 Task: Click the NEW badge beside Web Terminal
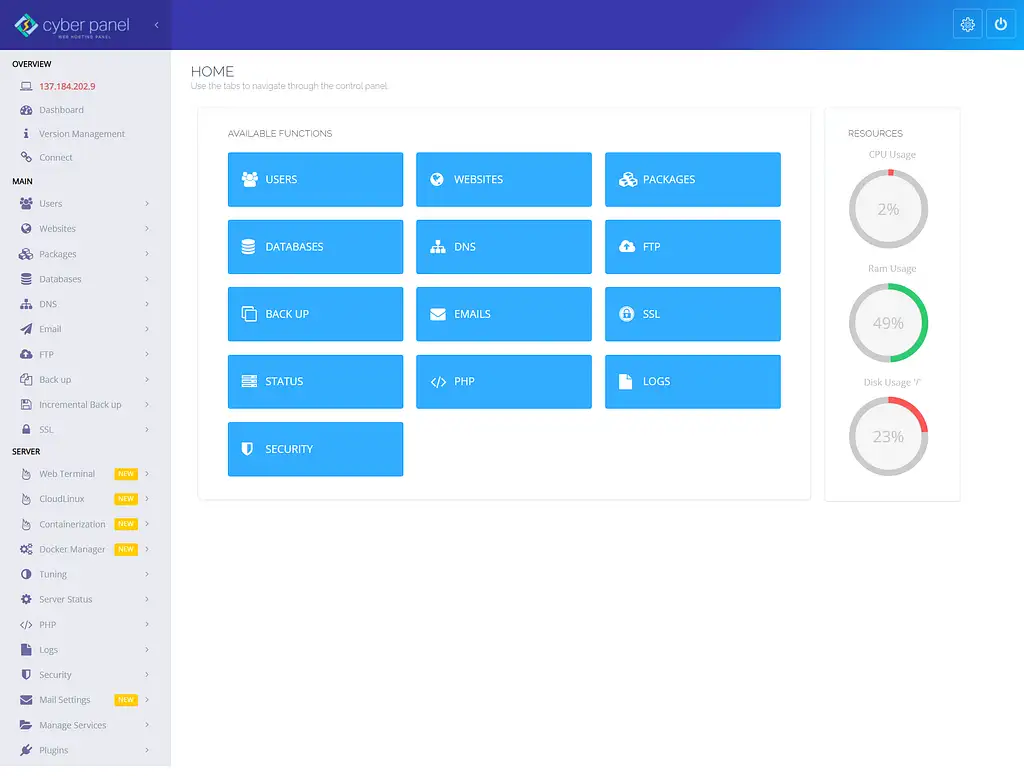(x=126, y=474)
